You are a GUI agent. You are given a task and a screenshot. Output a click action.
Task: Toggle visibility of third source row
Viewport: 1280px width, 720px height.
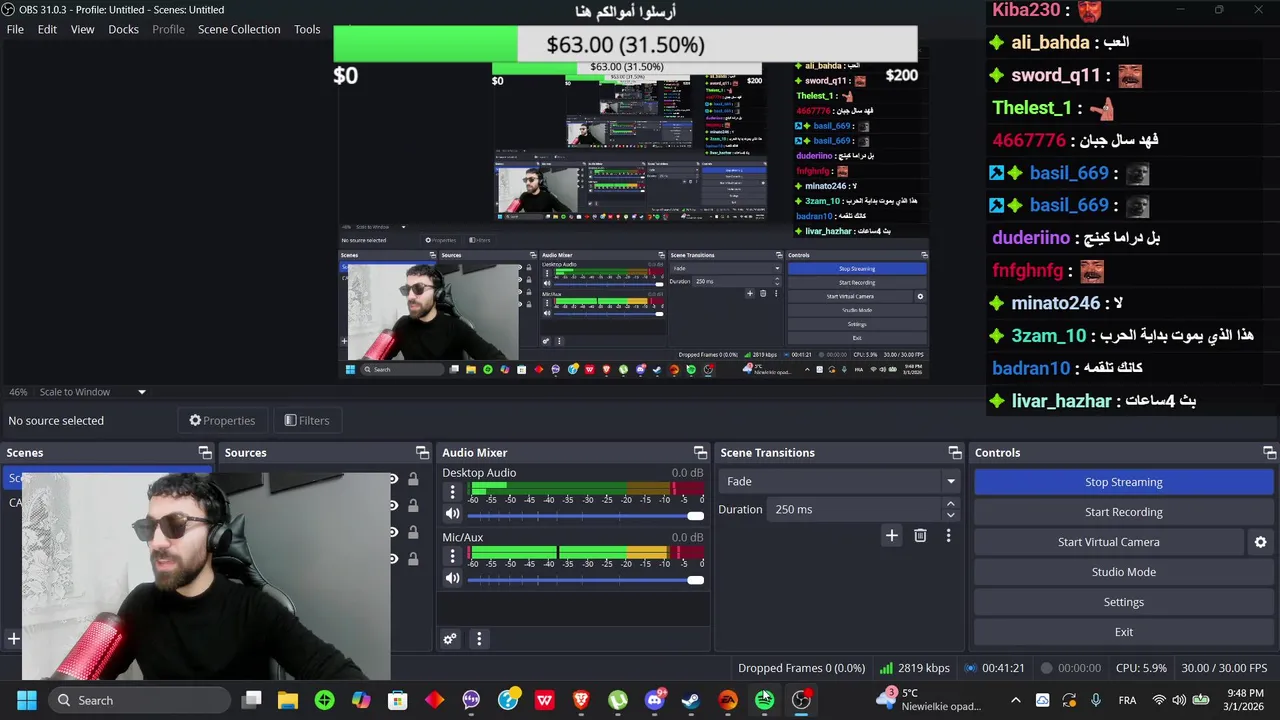pos(393,532)
